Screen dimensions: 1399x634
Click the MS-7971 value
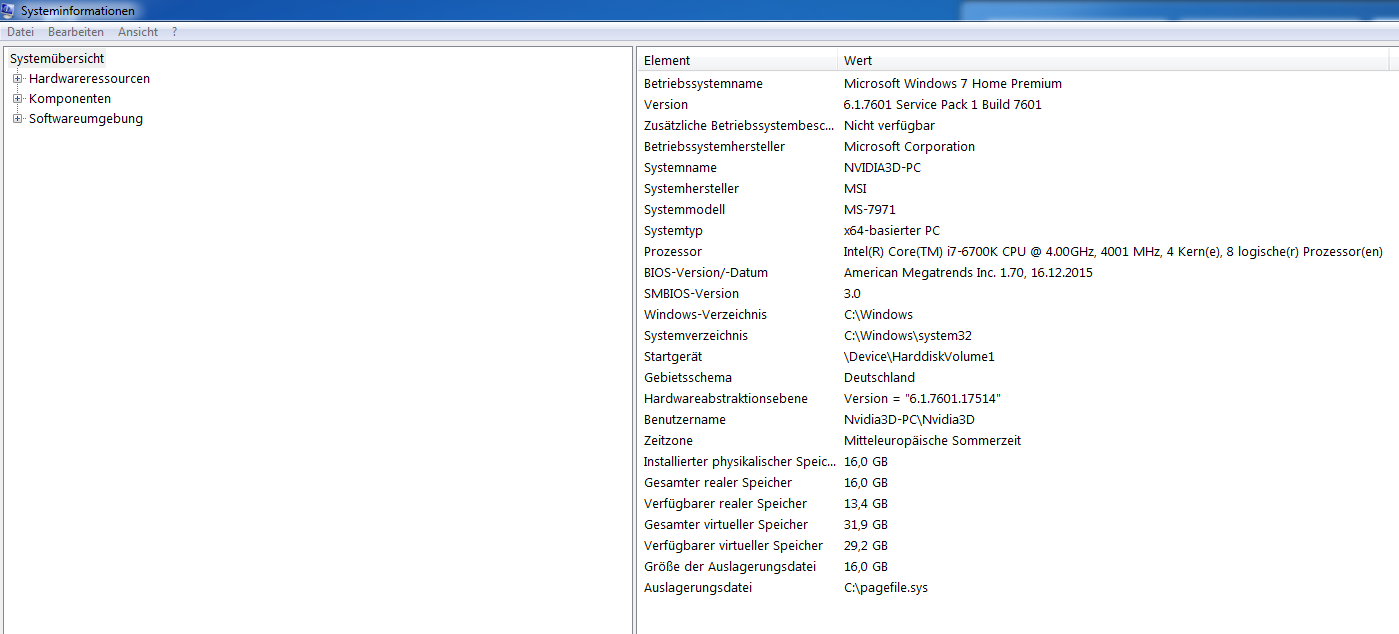pos(870,210)
